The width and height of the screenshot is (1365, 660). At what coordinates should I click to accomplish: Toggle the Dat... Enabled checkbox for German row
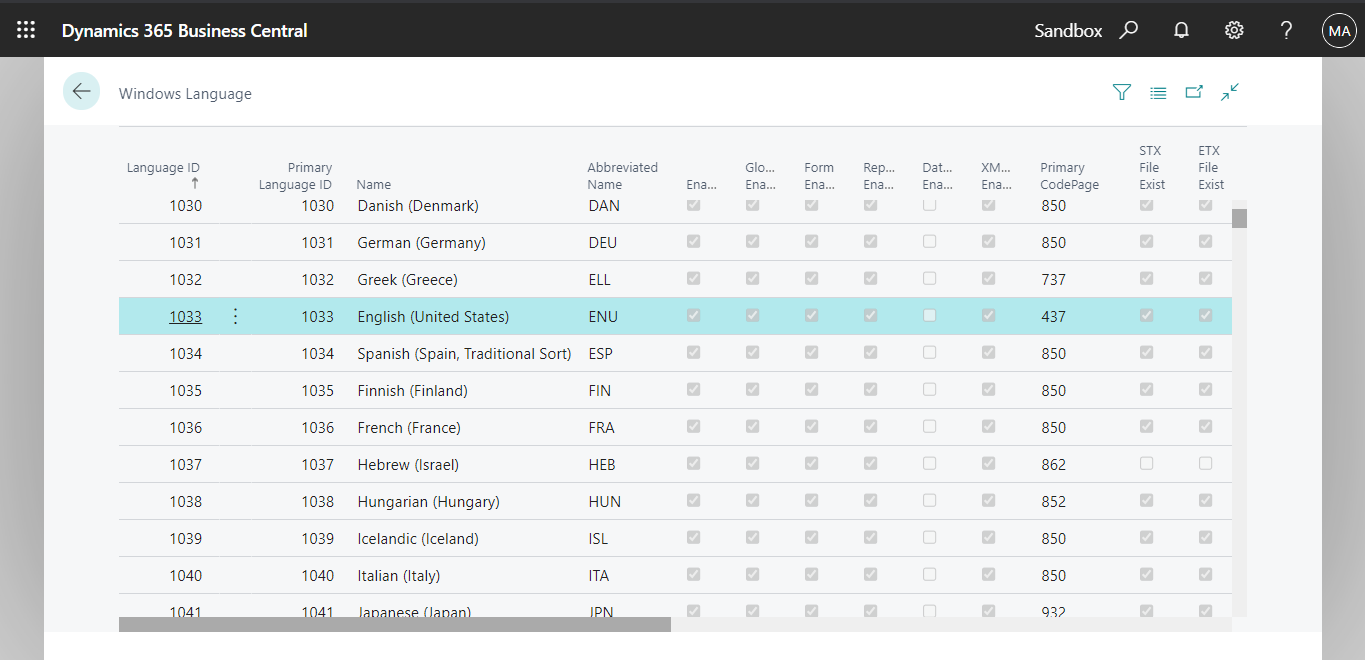(930, 242)
